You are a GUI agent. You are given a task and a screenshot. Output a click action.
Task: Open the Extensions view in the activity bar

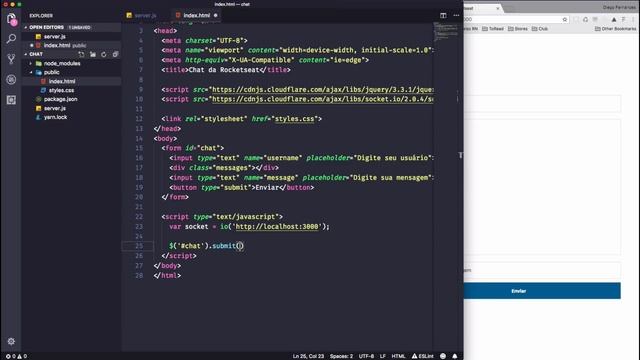[11, 100]
